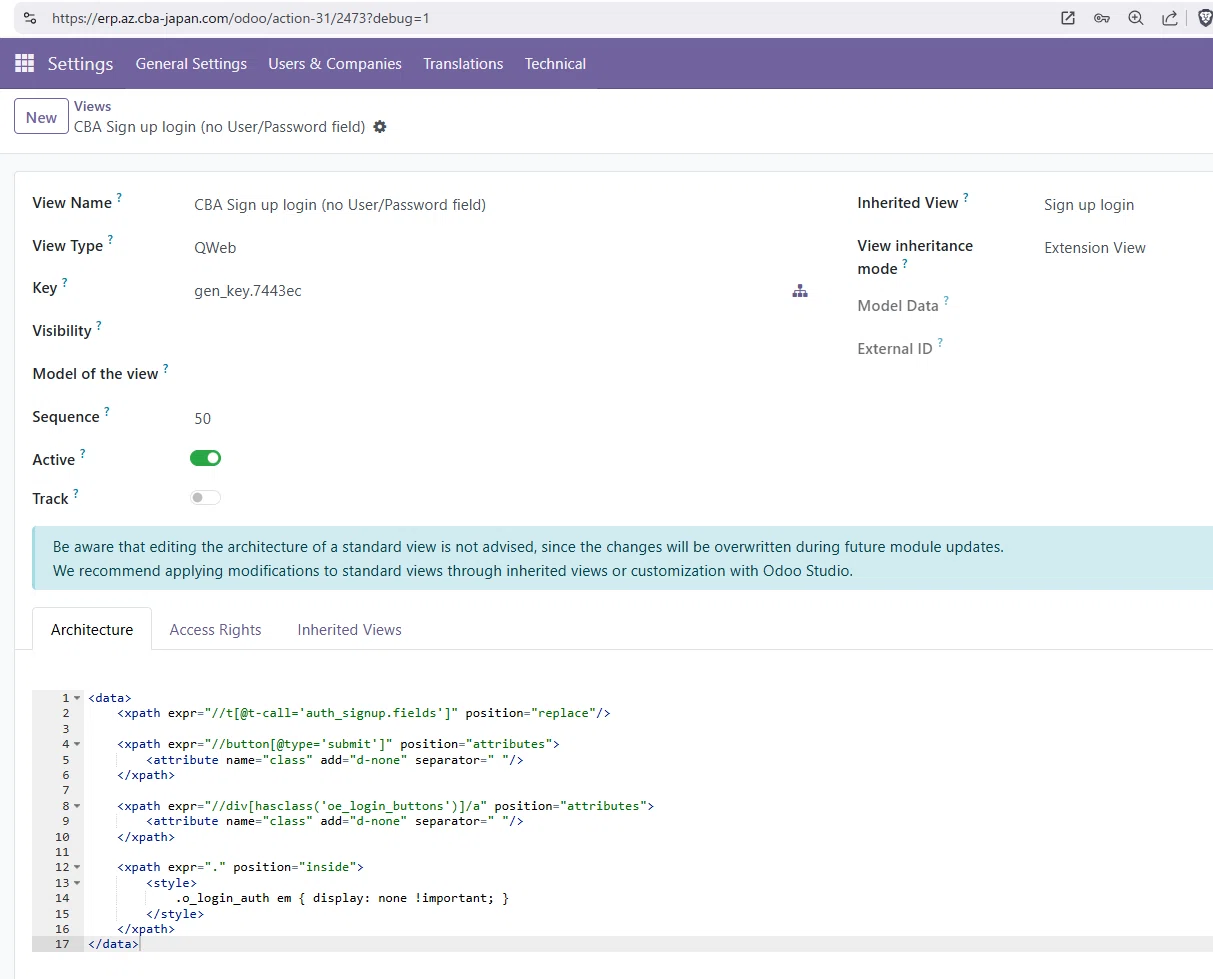1213x979 pixels.
Task: Open the Extension View inheritance mode selector
Action: [x=1095, y=248]
